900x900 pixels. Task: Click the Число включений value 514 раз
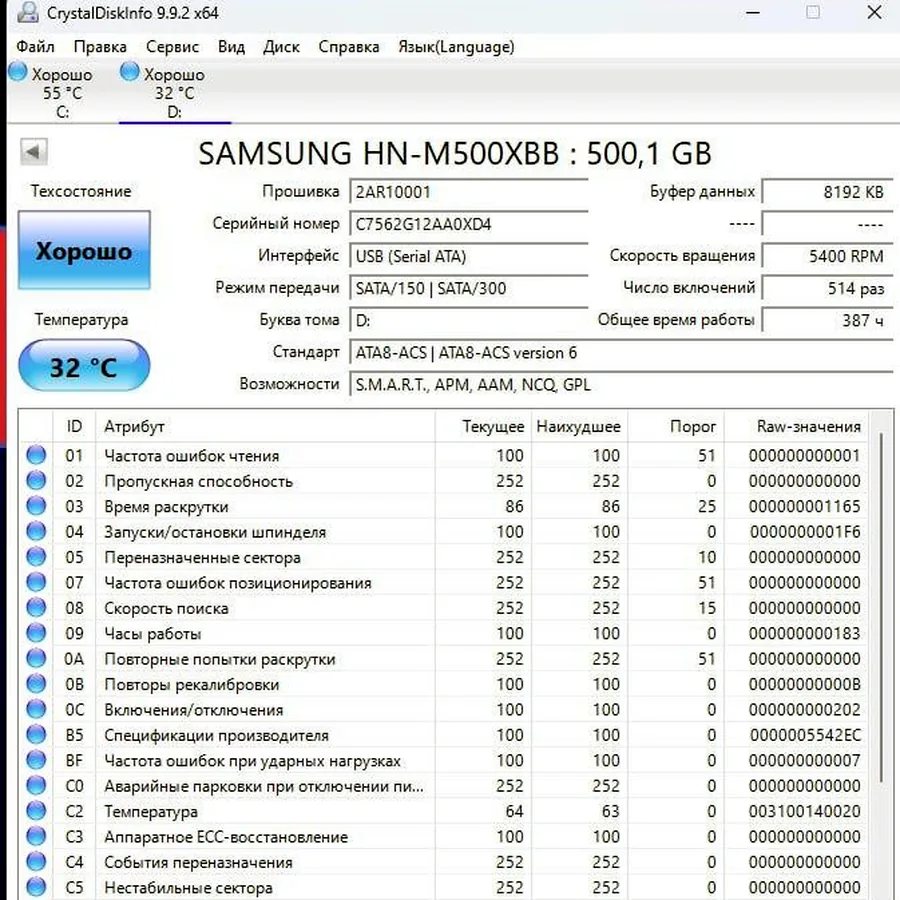827,288
